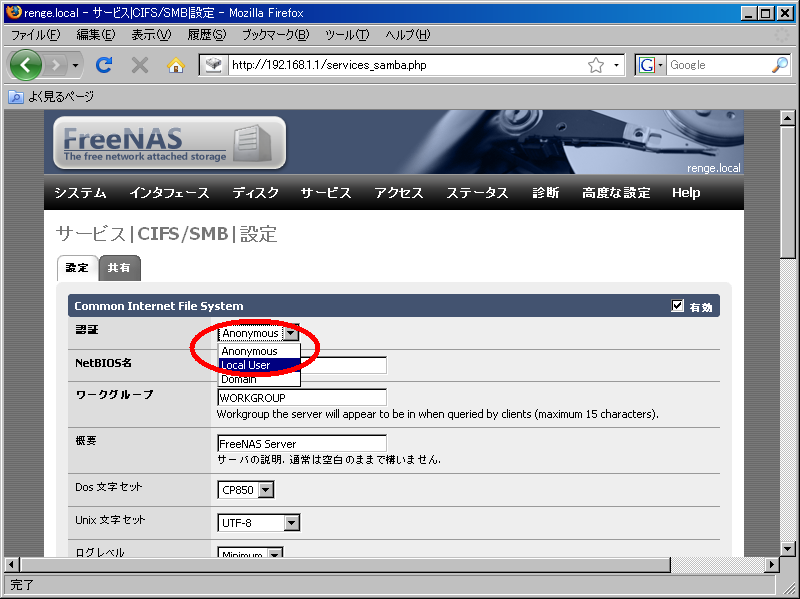Click the Forward navigation arrow
Viewport: 800px width, 599px height.
point(56,65)
